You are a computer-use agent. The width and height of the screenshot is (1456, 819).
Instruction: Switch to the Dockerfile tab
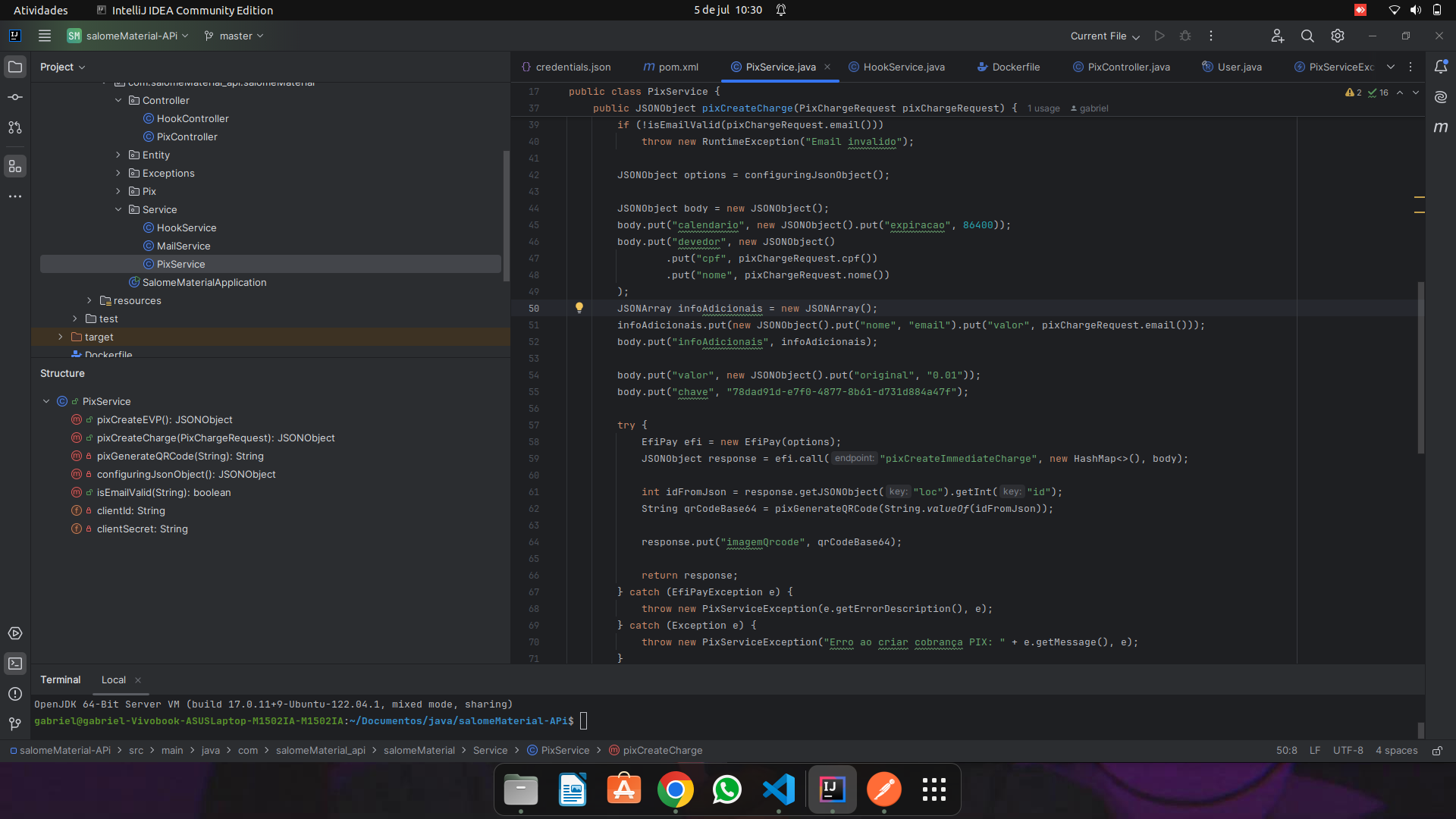tap(1009, 67)
